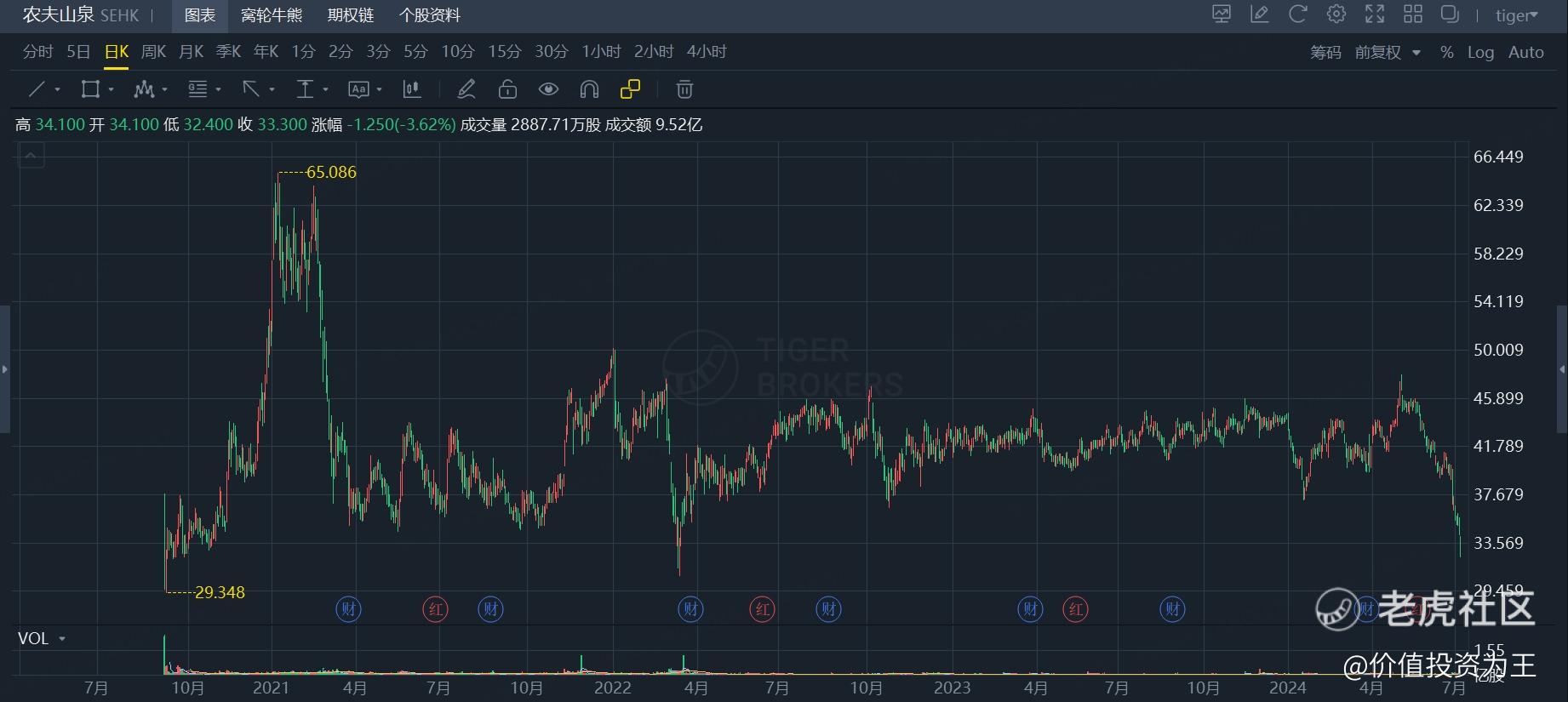Click the first red 红 dividend marker
Image resolution: width=1568 pixels, height=702 pixels.
tap(436, 609)
